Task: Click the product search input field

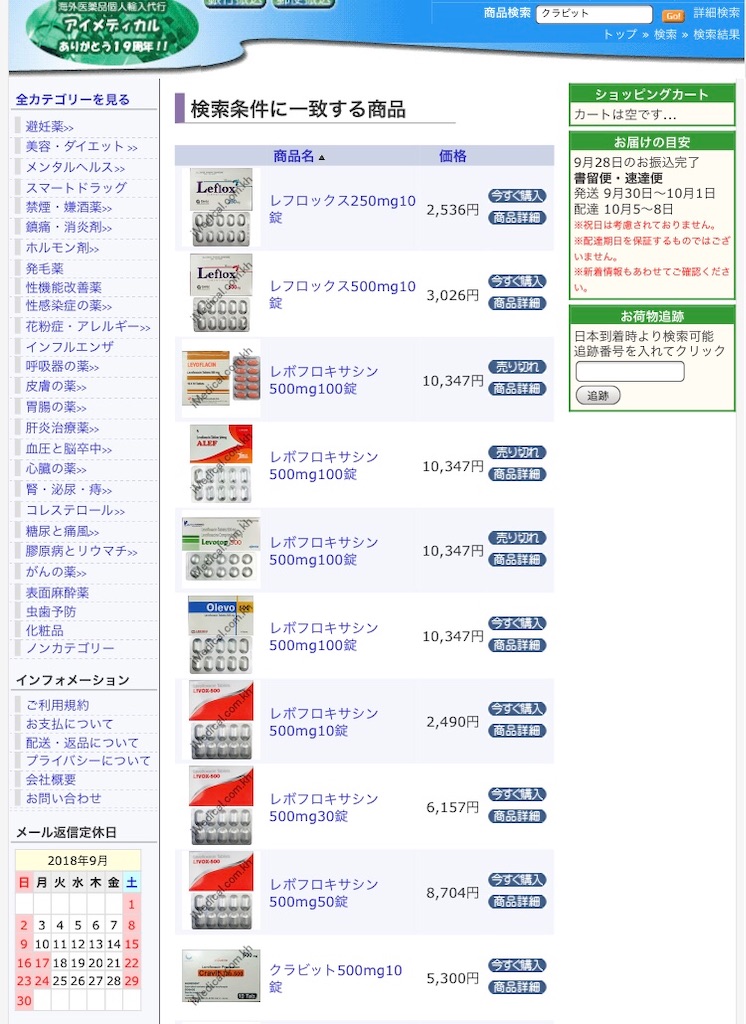Action: coord(594,14)
